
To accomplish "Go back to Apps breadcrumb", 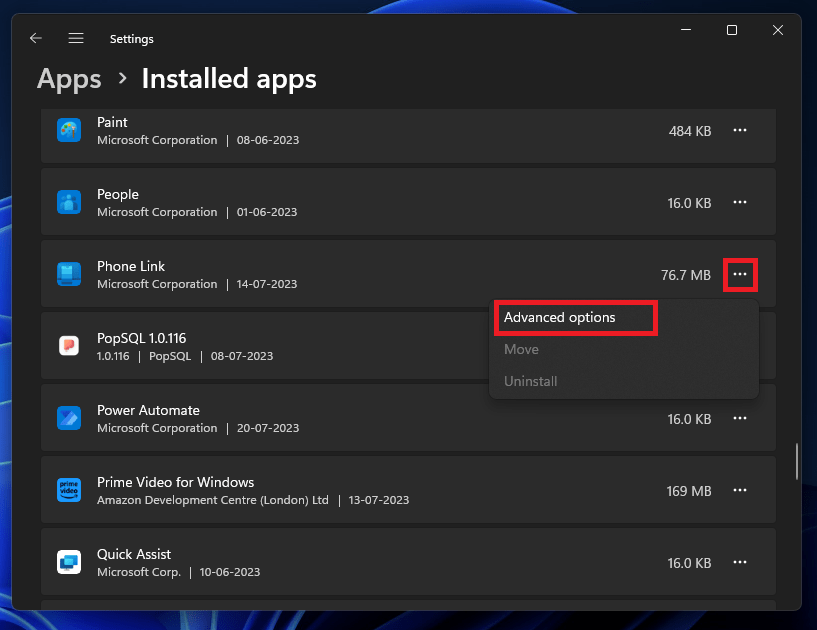I will pyautogui.click(x=69, y=79).
